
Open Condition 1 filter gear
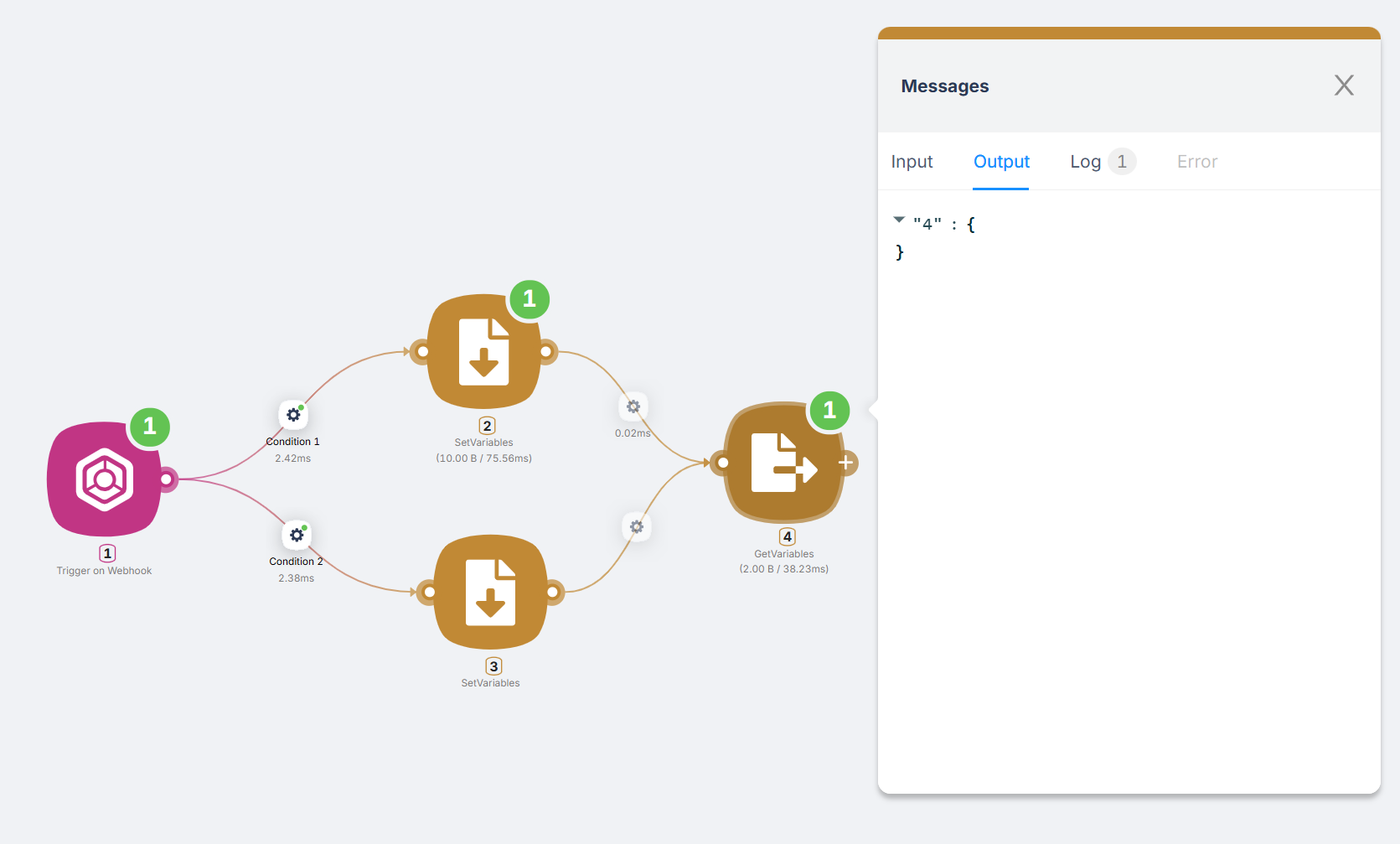(x=293, y=414)
